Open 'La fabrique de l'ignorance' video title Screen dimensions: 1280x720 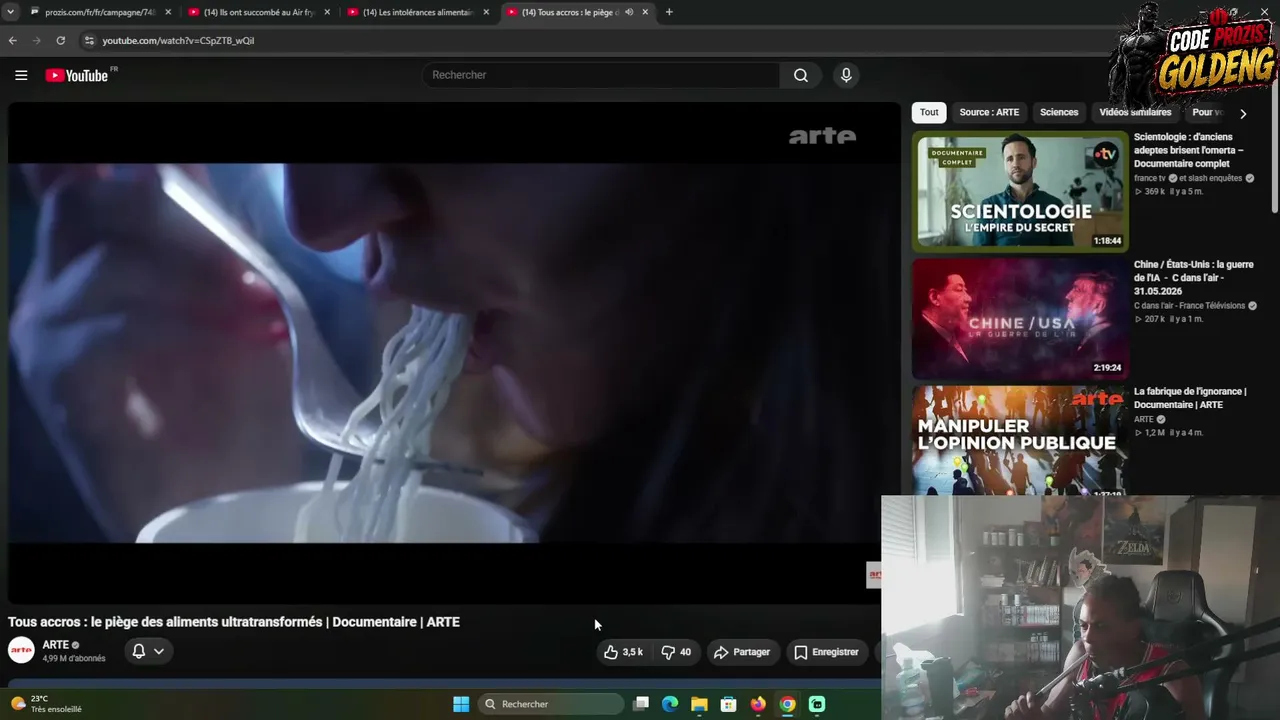click(1190, 398)
